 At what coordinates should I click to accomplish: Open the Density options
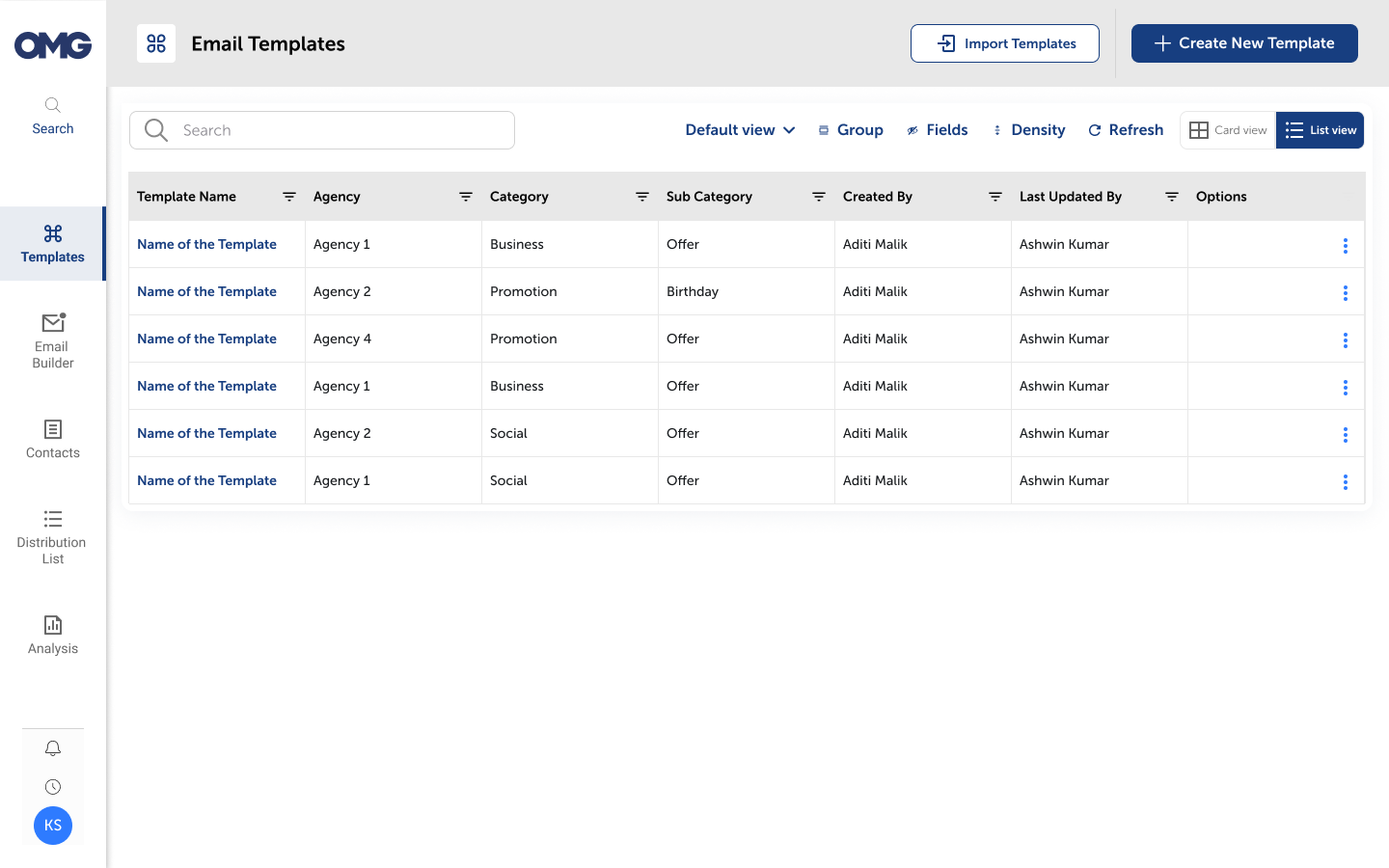pos(1028,130)
